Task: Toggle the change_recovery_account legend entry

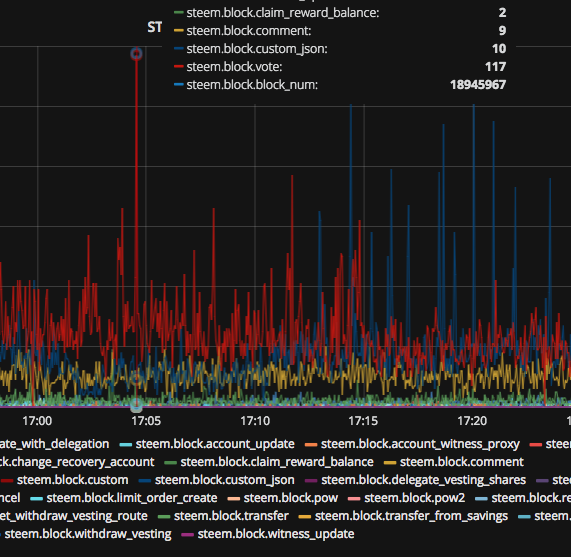Action: (x=77, y=462)
